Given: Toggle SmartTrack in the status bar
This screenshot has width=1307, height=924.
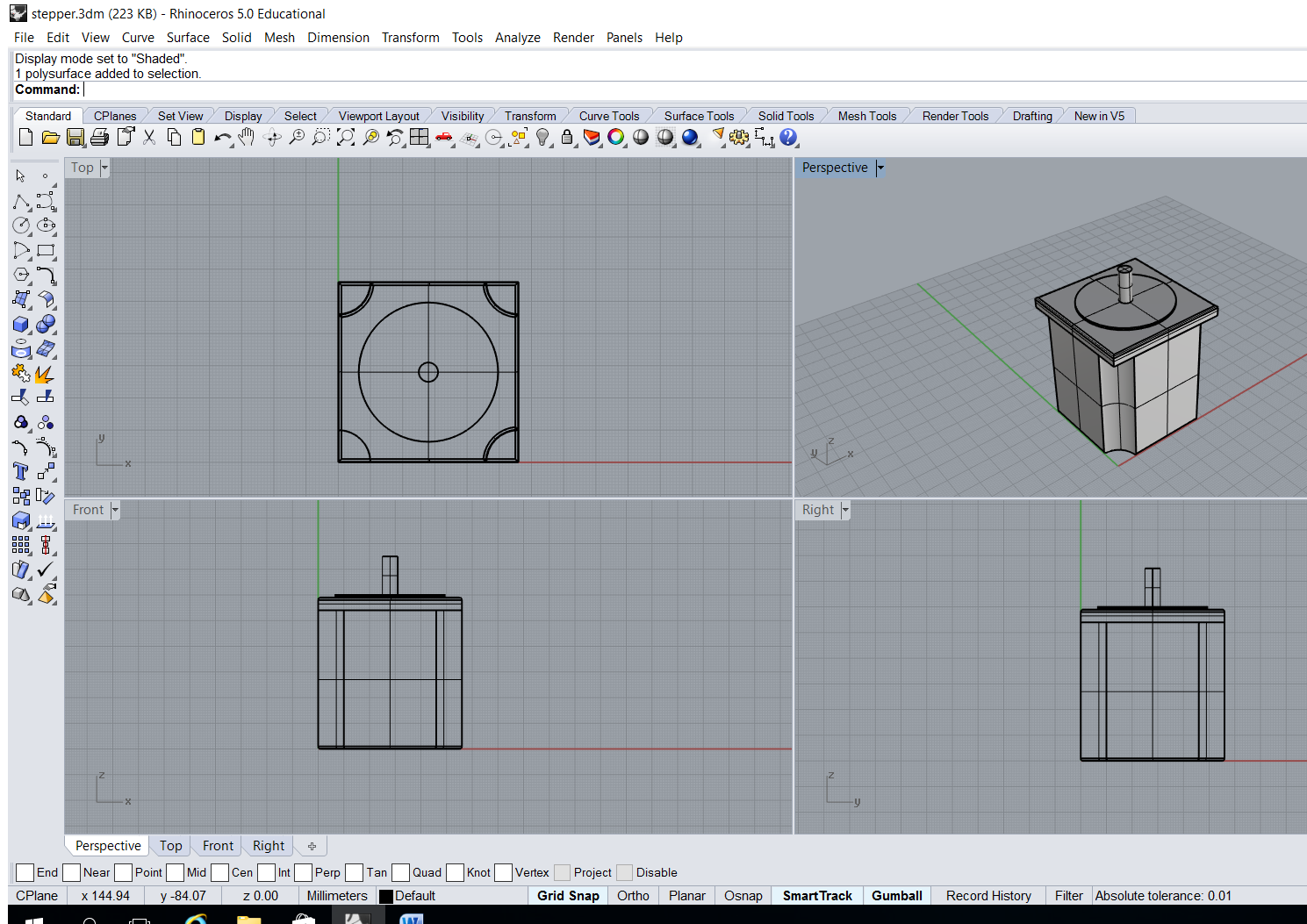Looking at the screenshot, I should [x=817, y=896].
